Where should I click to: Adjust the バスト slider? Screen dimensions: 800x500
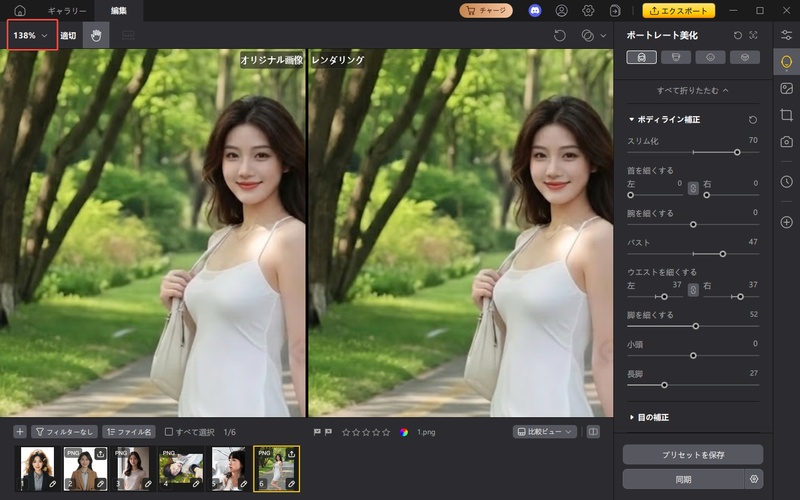722,254
